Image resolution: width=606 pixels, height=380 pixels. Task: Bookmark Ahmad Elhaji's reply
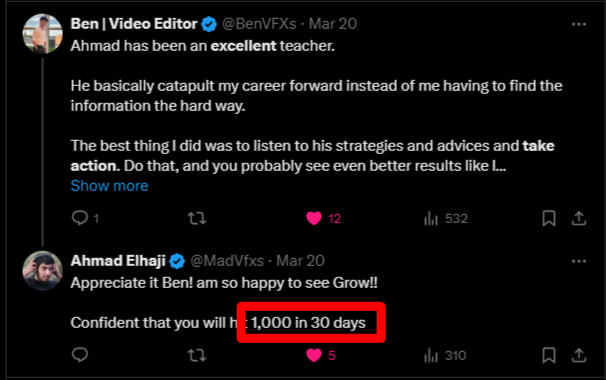[x=549, y=355]
